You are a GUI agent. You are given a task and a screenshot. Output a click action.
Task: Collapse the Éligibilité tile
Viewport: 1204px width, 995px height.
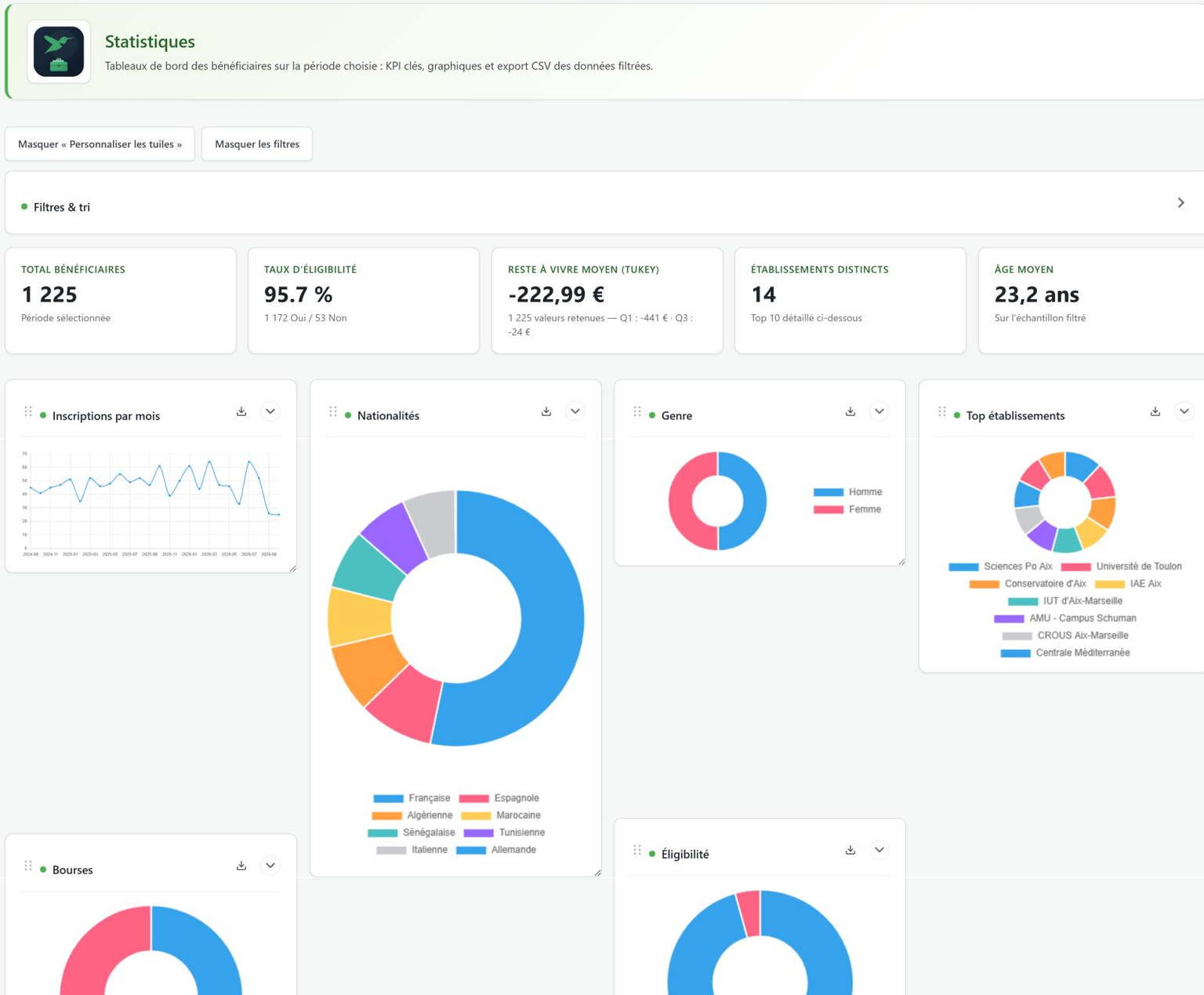879,850
